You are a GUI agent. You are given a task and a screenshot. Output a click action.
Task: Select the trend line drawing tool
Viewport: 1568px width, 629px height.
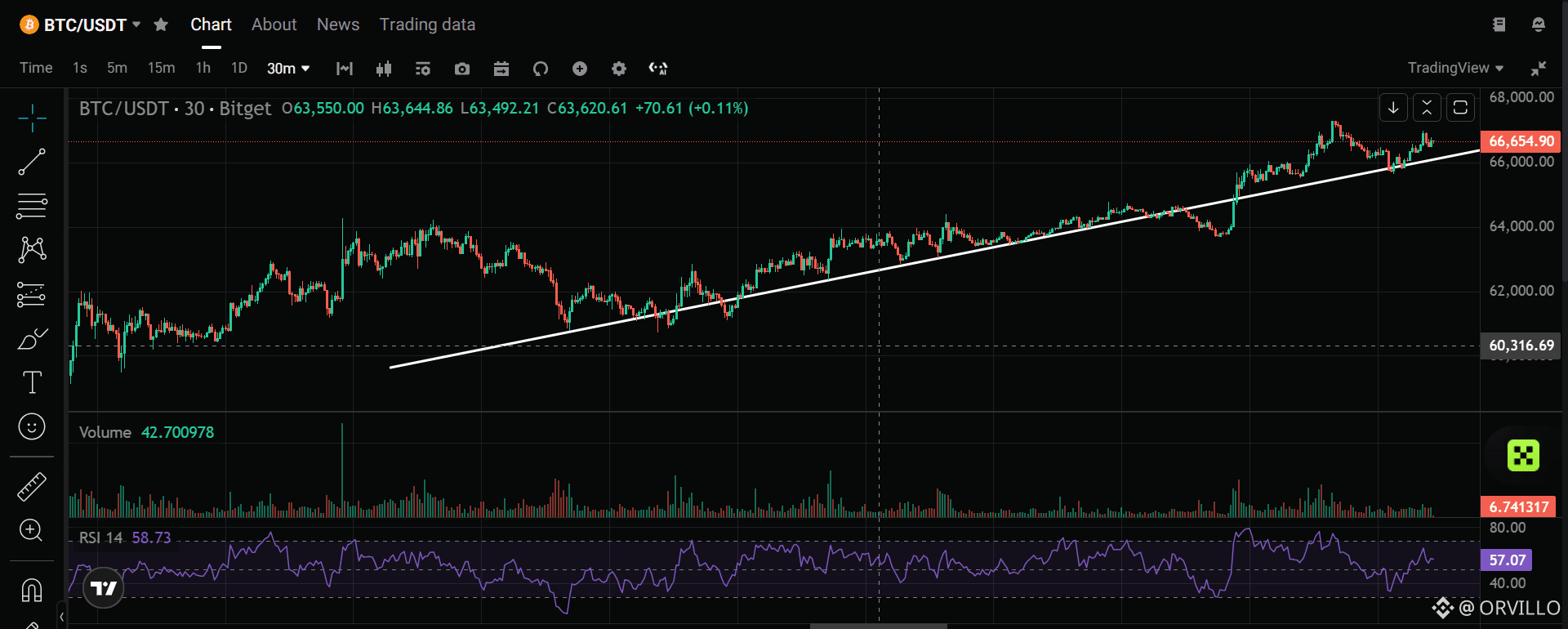point(32,162)
